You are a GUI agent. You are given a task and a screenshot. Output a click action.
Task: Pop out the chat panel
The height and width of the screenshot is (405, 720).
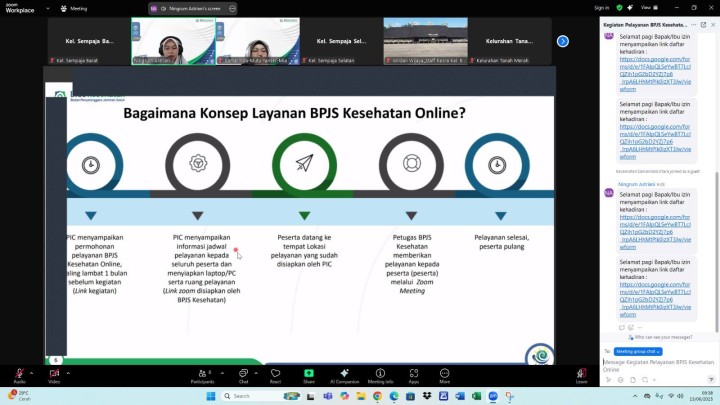point(703,25)
